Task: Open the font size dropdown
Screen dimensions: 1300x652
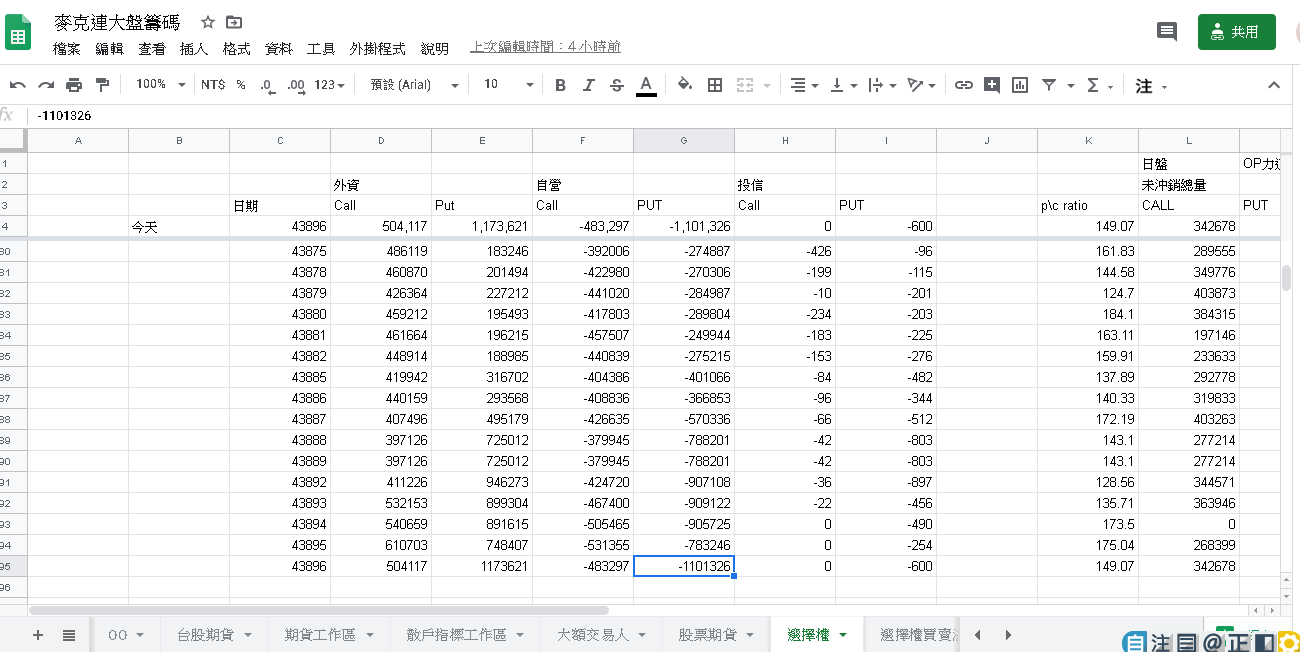Action: [508, 85]
